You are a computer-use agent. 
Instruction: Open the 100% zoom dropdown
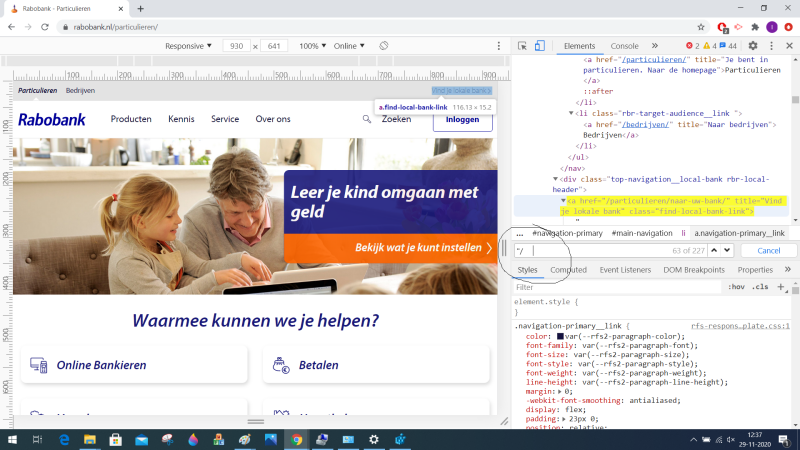tap(311, 46)
